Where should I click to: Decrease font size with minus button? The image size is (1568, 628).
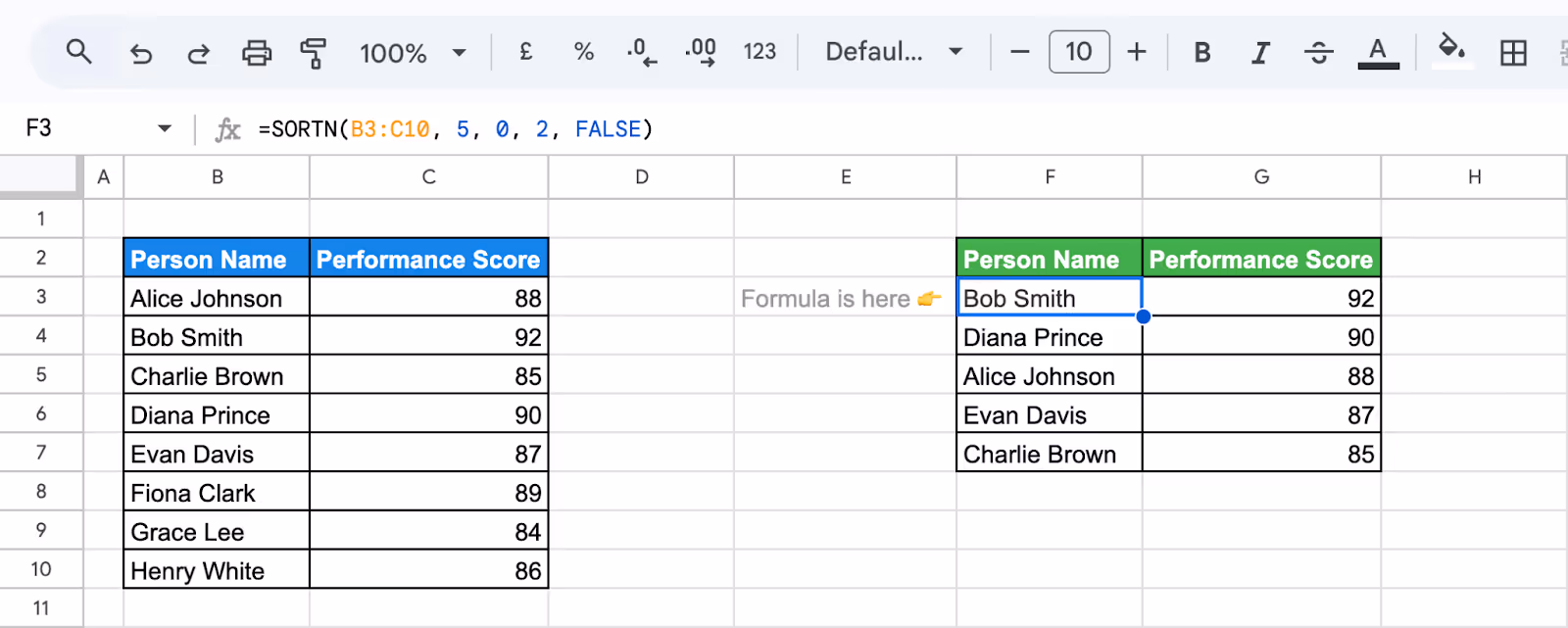pyautogui.click(x=1020, y=52)
